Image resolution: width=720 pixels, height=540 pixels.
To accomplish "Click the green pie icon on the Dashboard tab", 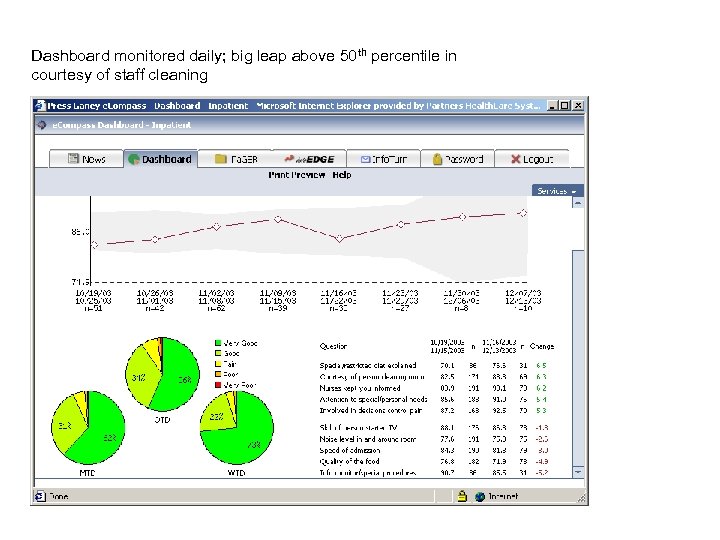I will click(x=134, y=159).
